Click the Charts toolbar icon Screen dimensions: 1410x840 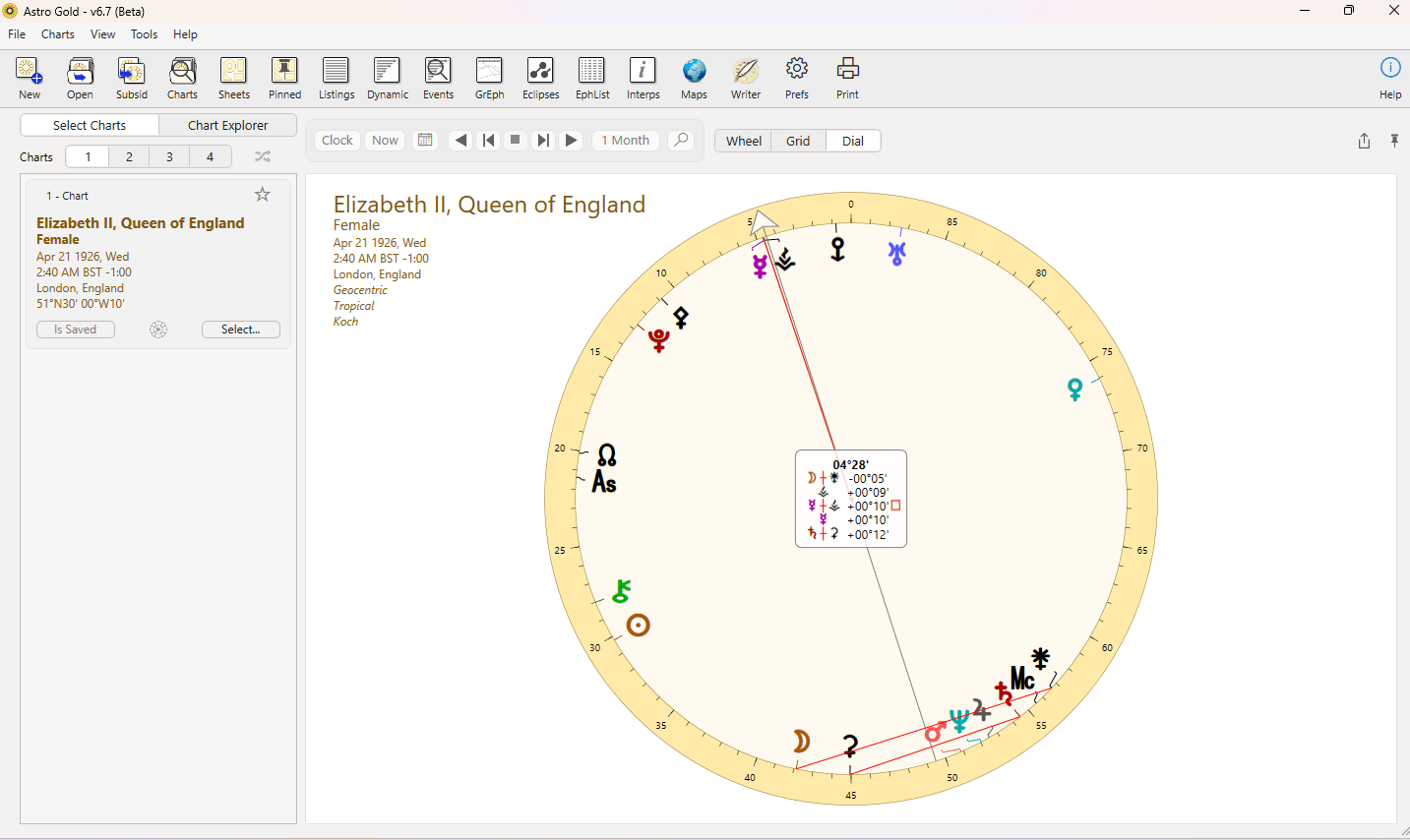click(182, 78)
